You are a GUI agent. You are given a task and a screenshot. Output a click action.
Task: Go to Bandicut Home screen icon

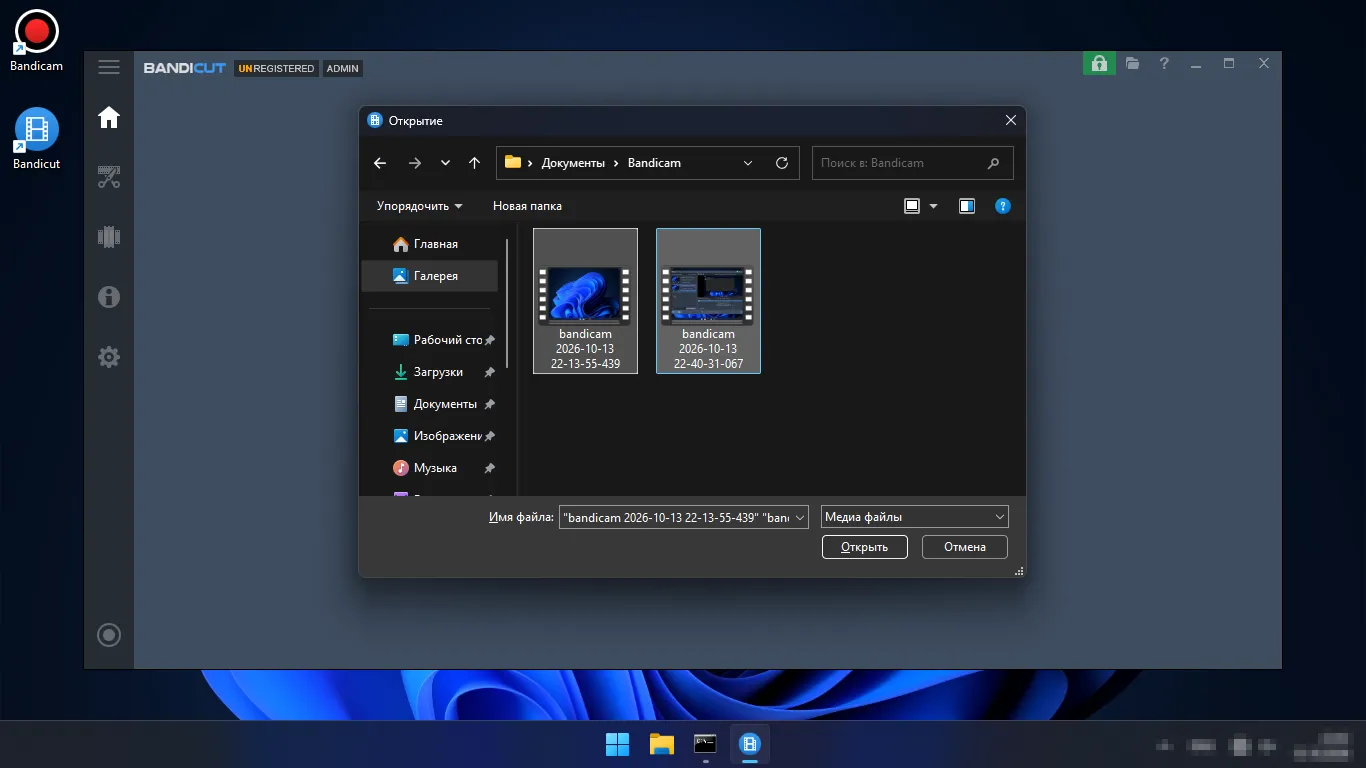coord(109,118)
